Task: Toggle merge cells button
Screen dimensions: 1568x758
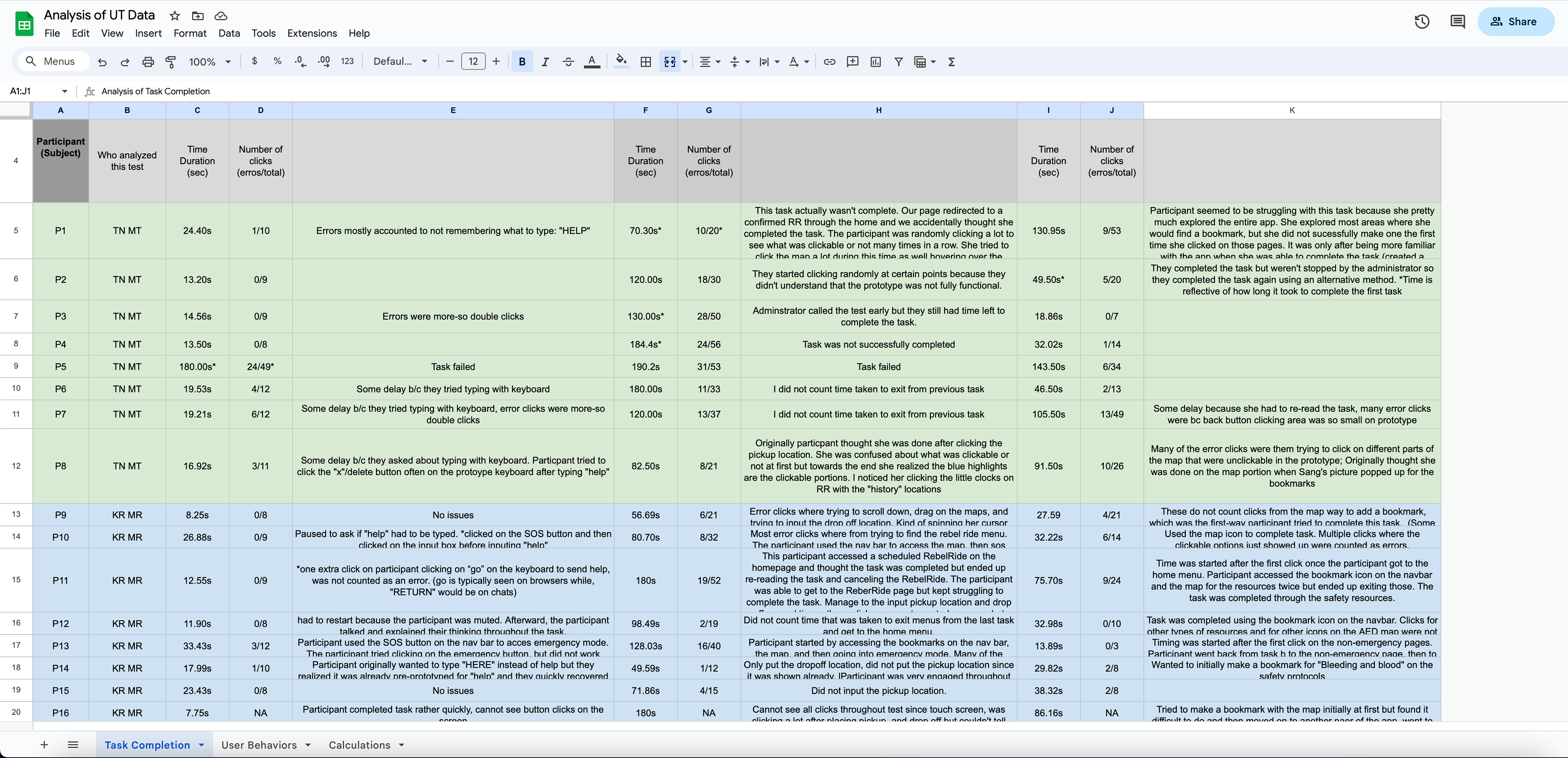Action: 670,62
